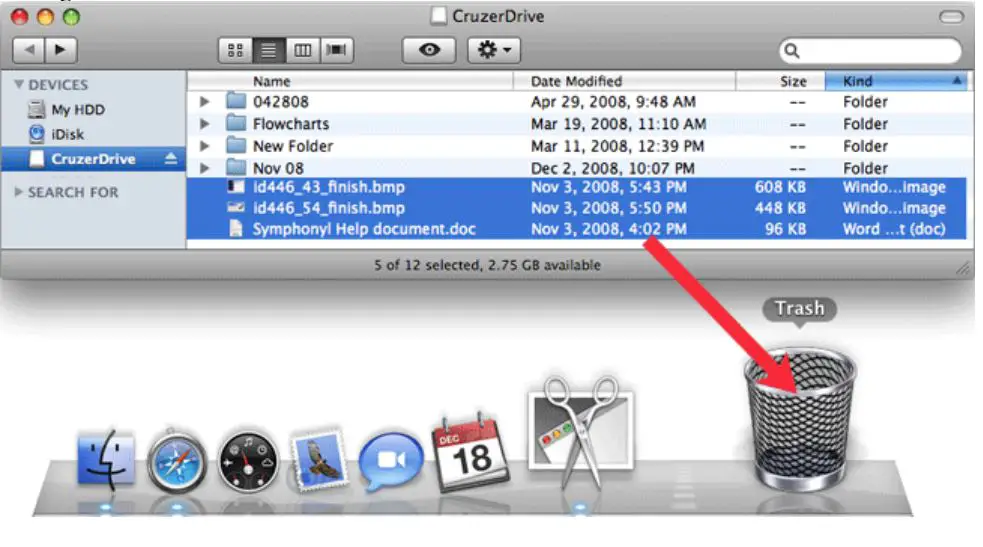The width and height of the screenshot is (983, 547).
Task: Expand the Flowcharts folder
Action: [x=204, y=123]
